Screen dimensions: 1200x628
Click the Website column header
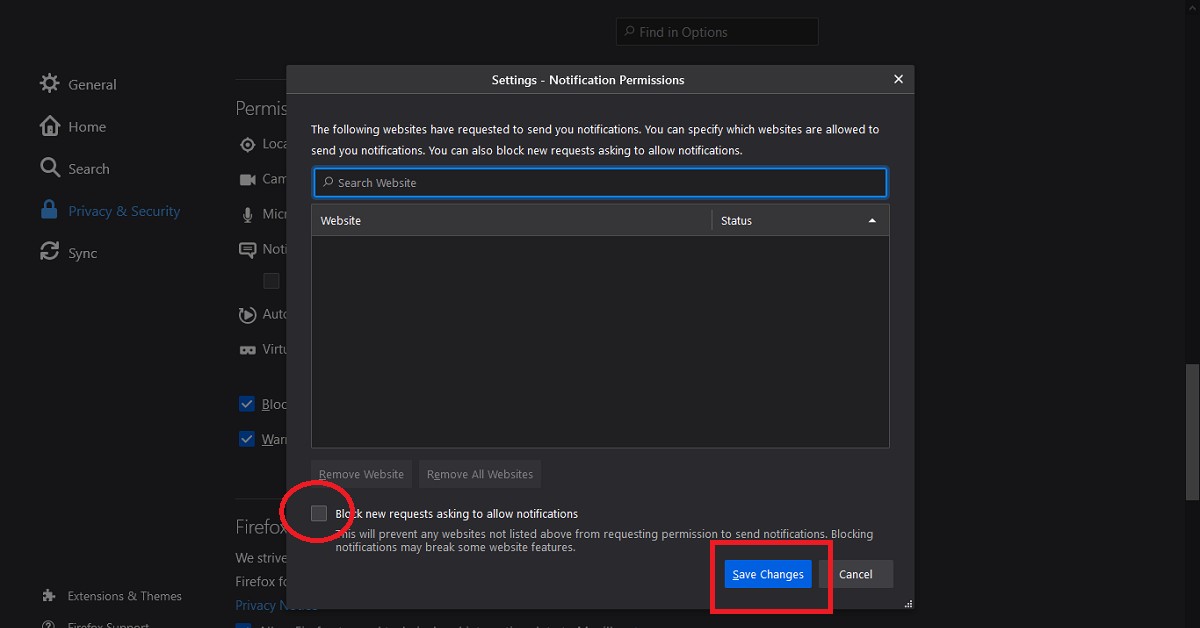click(510, 220)
